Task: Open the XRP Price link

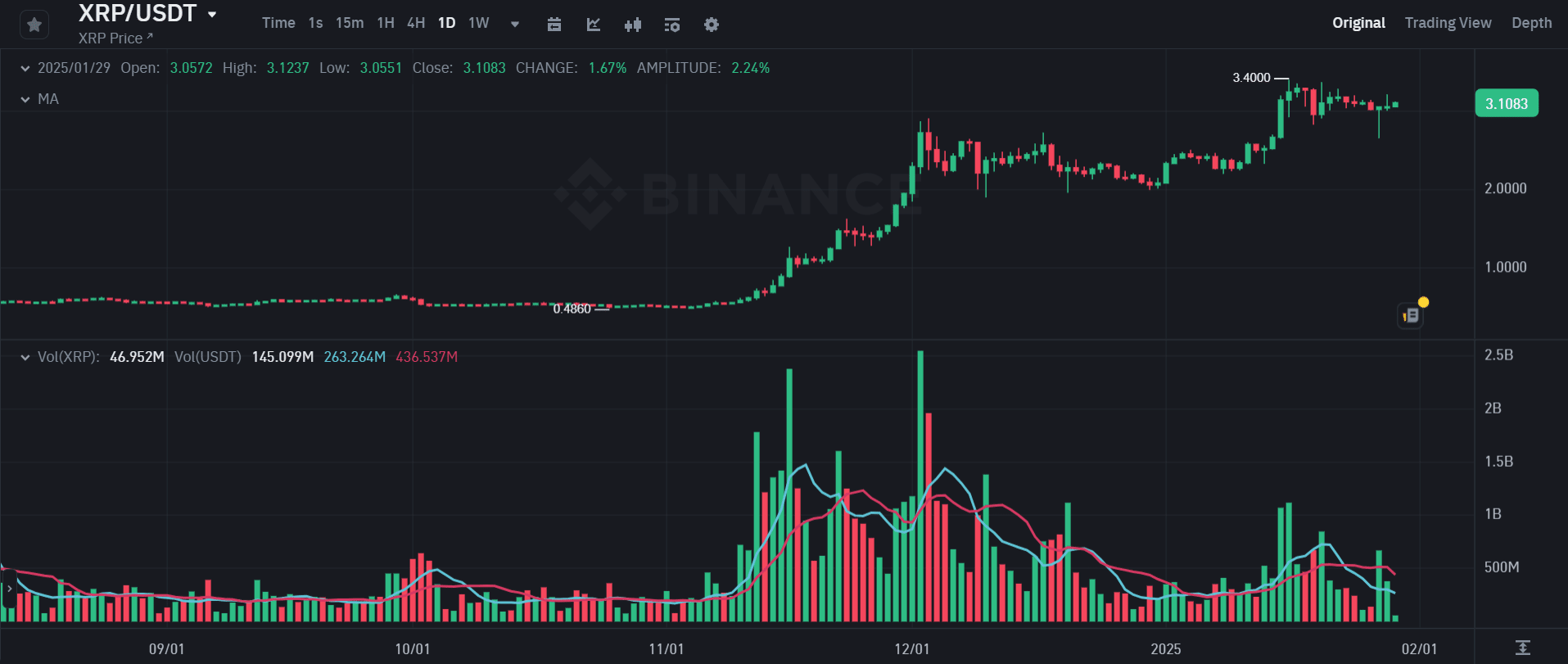Action: [x=115, y=38]
